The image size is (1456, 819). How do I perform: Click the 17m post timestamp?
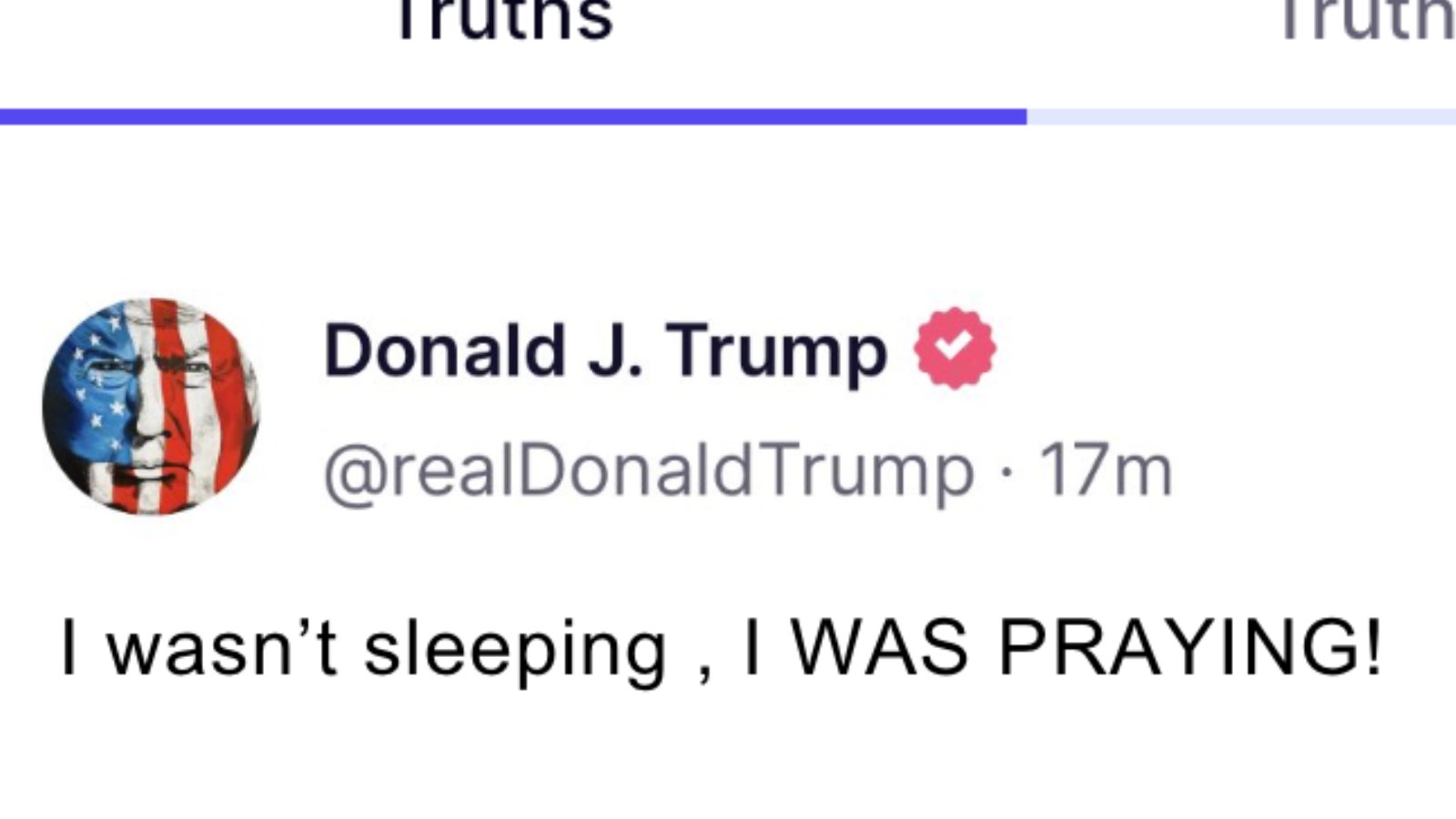click(x=1106, y=470)
